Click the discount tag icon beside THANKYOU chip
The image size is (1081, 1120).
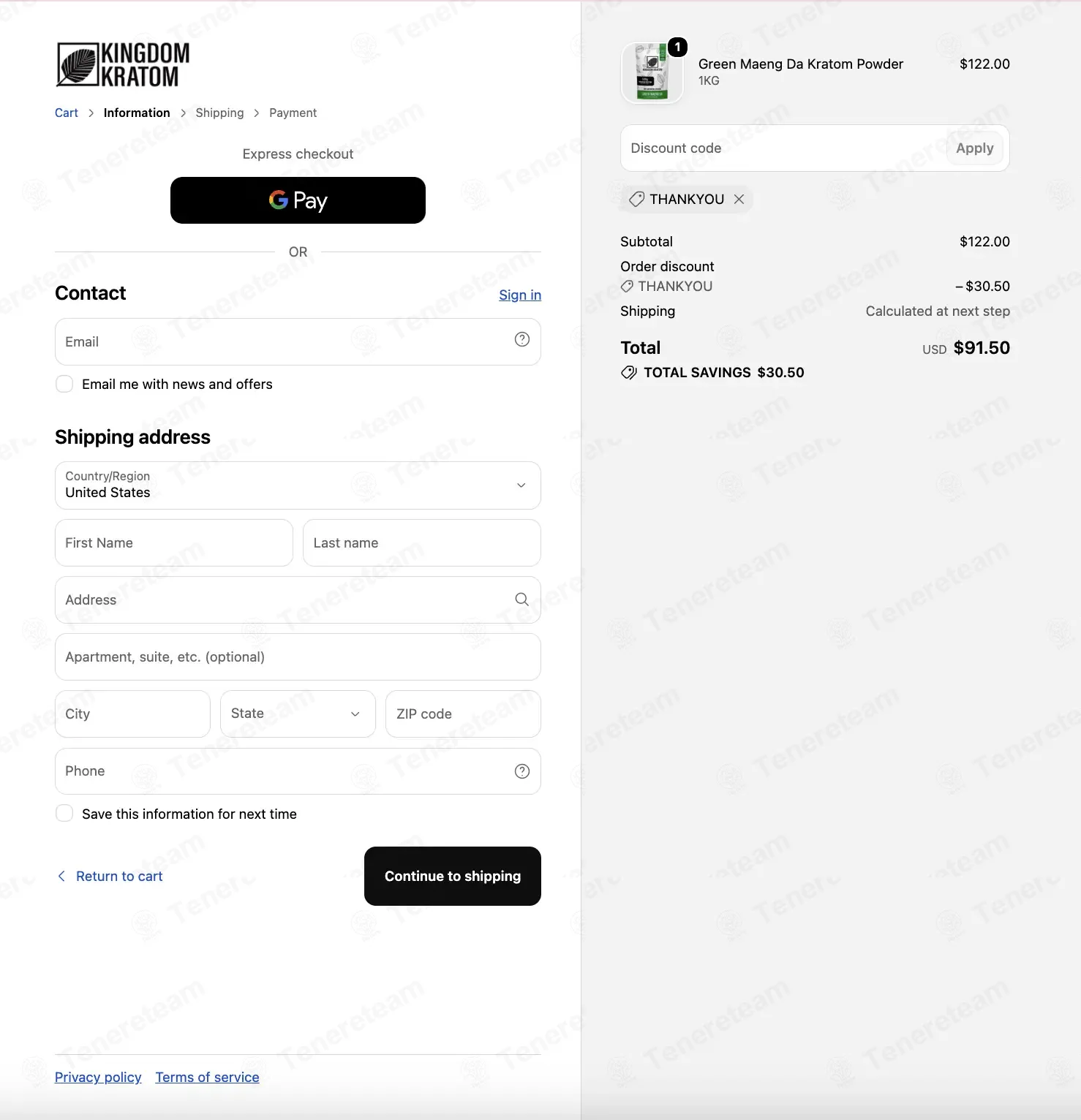click(x=637, y=199)
